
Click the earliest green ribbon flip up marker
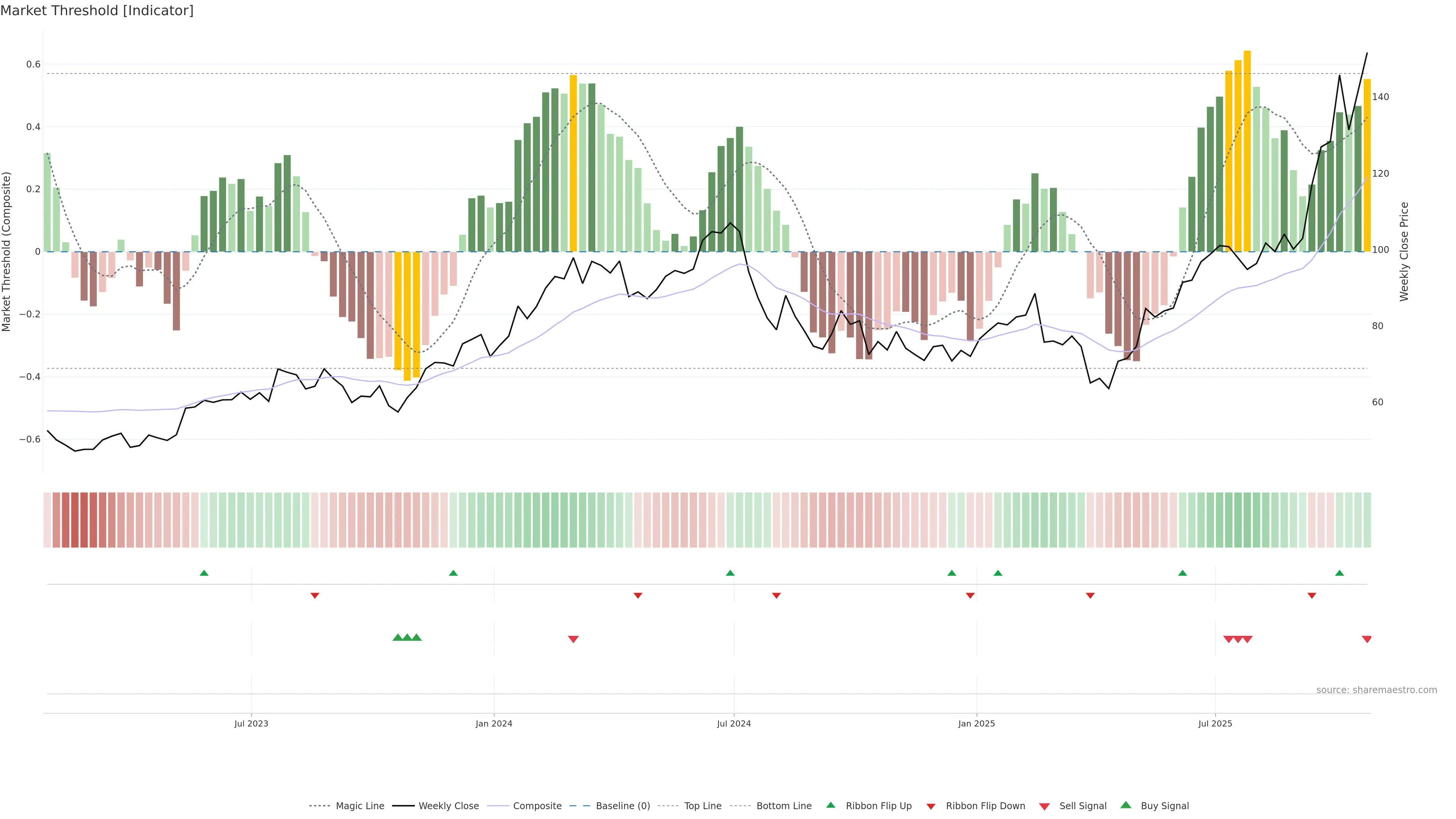[x=204, y=573]
